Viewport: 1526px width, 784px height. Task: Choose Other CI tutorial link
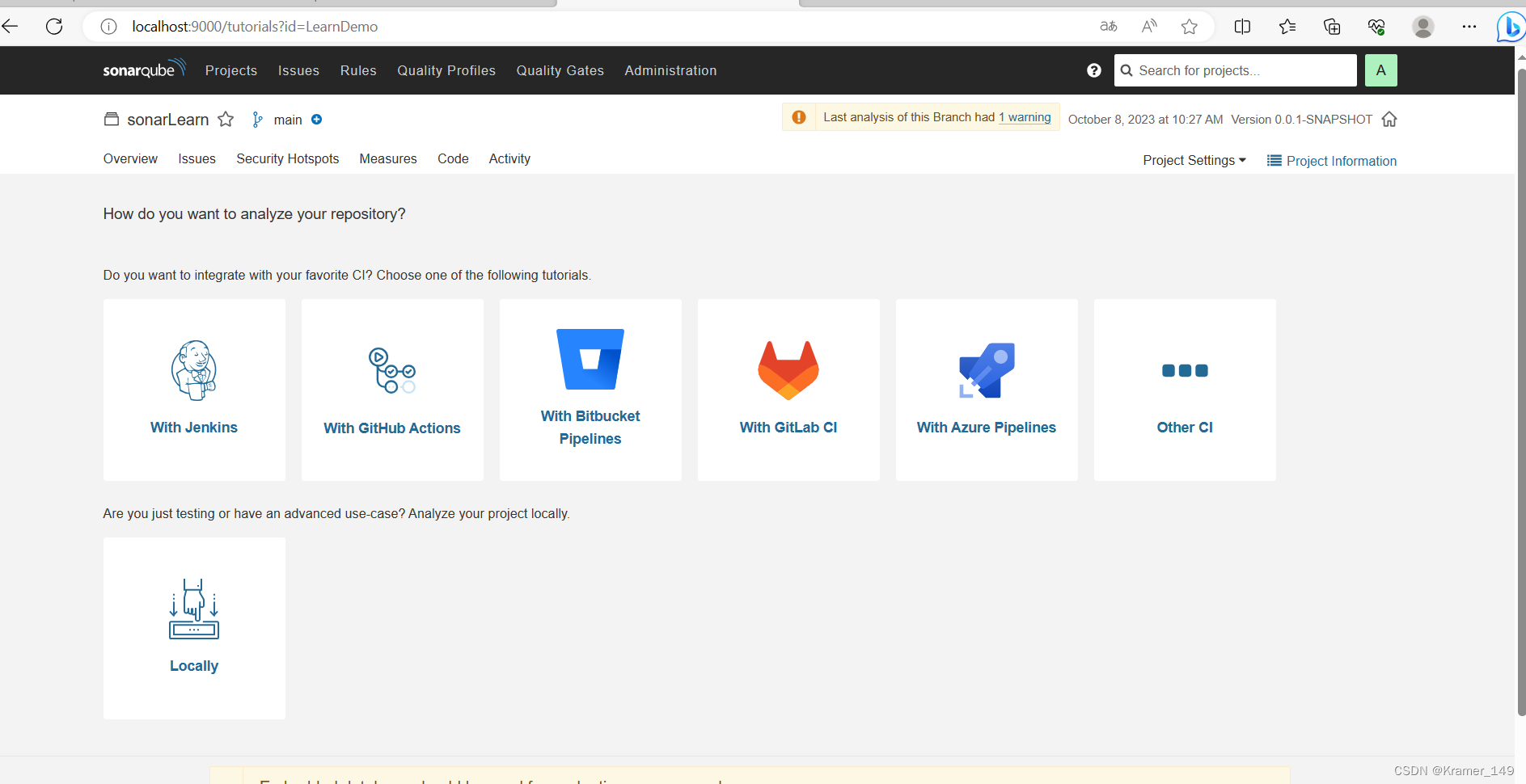coord(1185,428)
